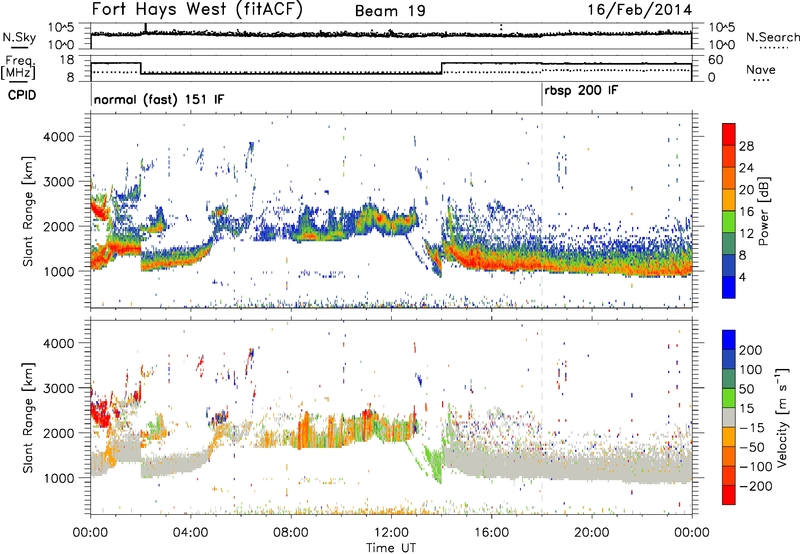Image resolution: width=800 pixels, height=554 pixels.
Task: Select the 'N.Sky' axis label
Action: (19, 37)
